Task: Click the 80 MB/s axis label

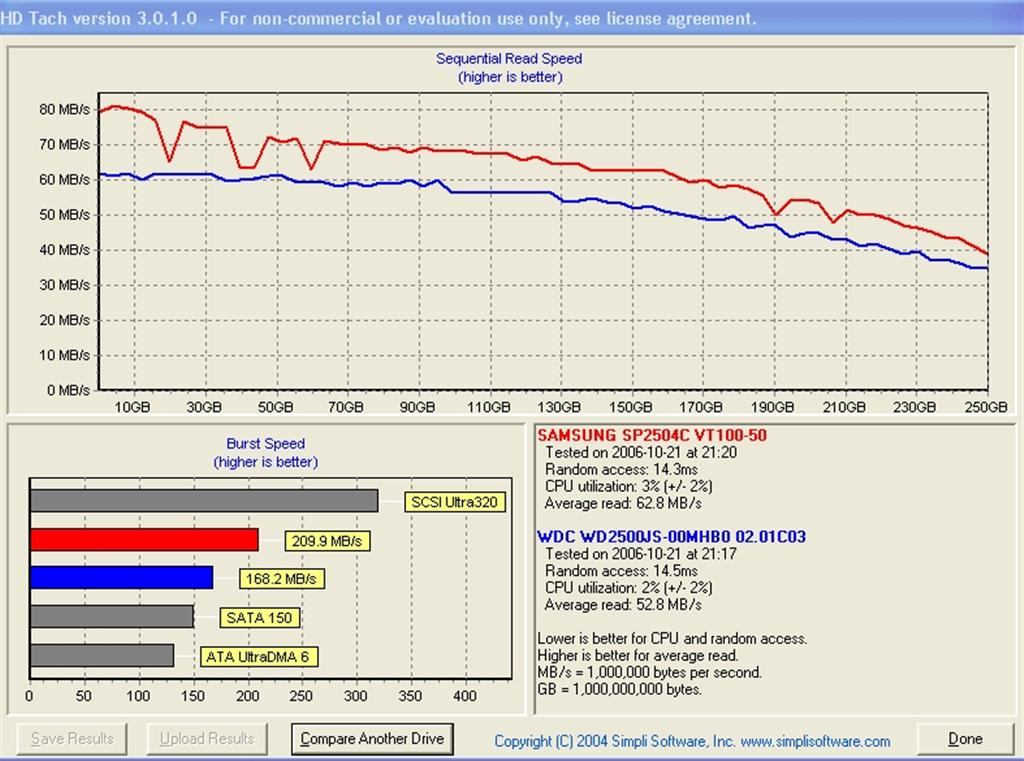Action: 65,109
